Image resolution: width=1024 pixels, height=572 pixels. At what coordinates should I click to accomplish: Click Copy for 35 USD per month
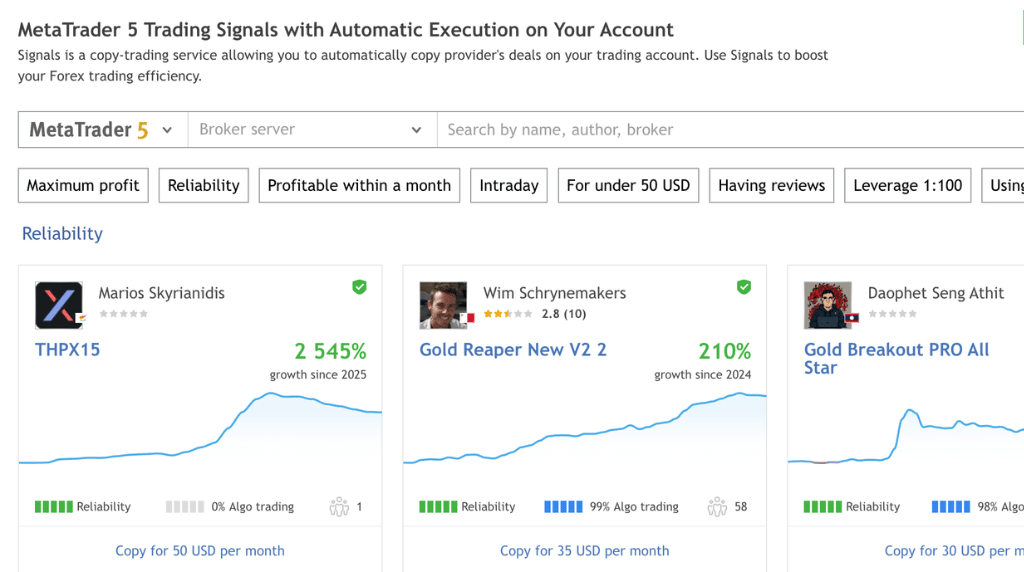tap(584, 551)
